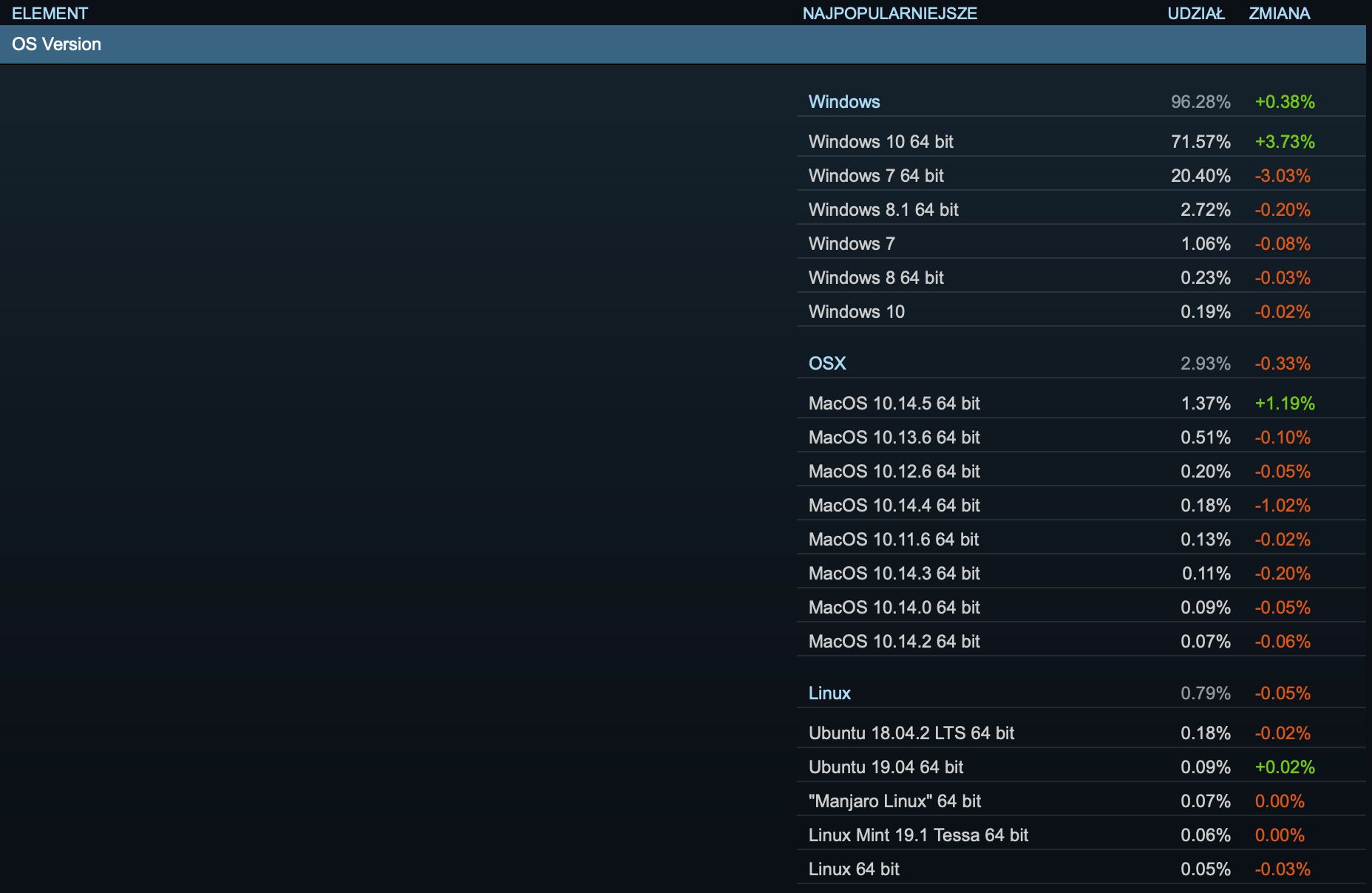Viewport: 1372px width, 893px height.
Task: Click the -1.02% change value
Action: (1283, 506)
